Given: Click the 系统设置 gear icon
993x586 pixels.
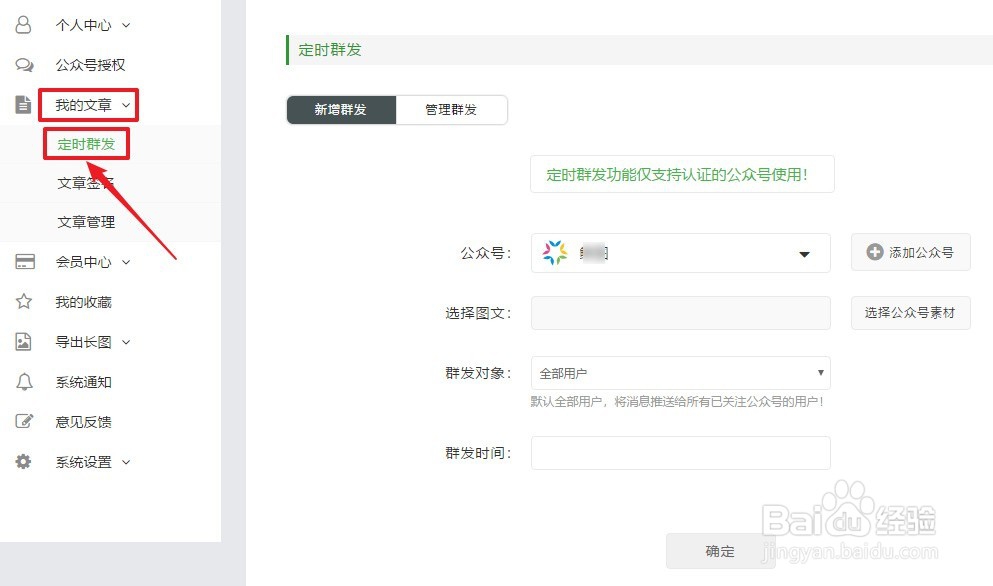Looking at the screenshot, I should pos(24,462).
